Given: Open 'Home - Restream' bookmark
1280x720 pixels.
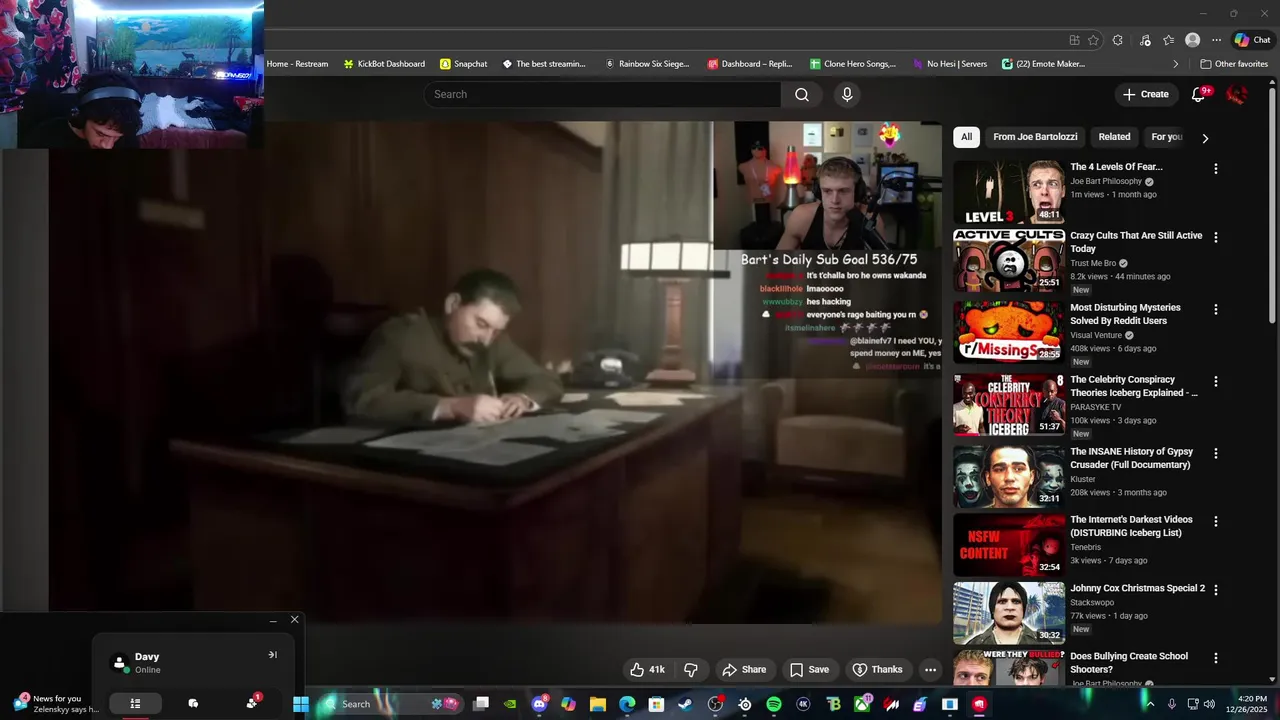Looking at the screenshot, I should pos(297,64).
